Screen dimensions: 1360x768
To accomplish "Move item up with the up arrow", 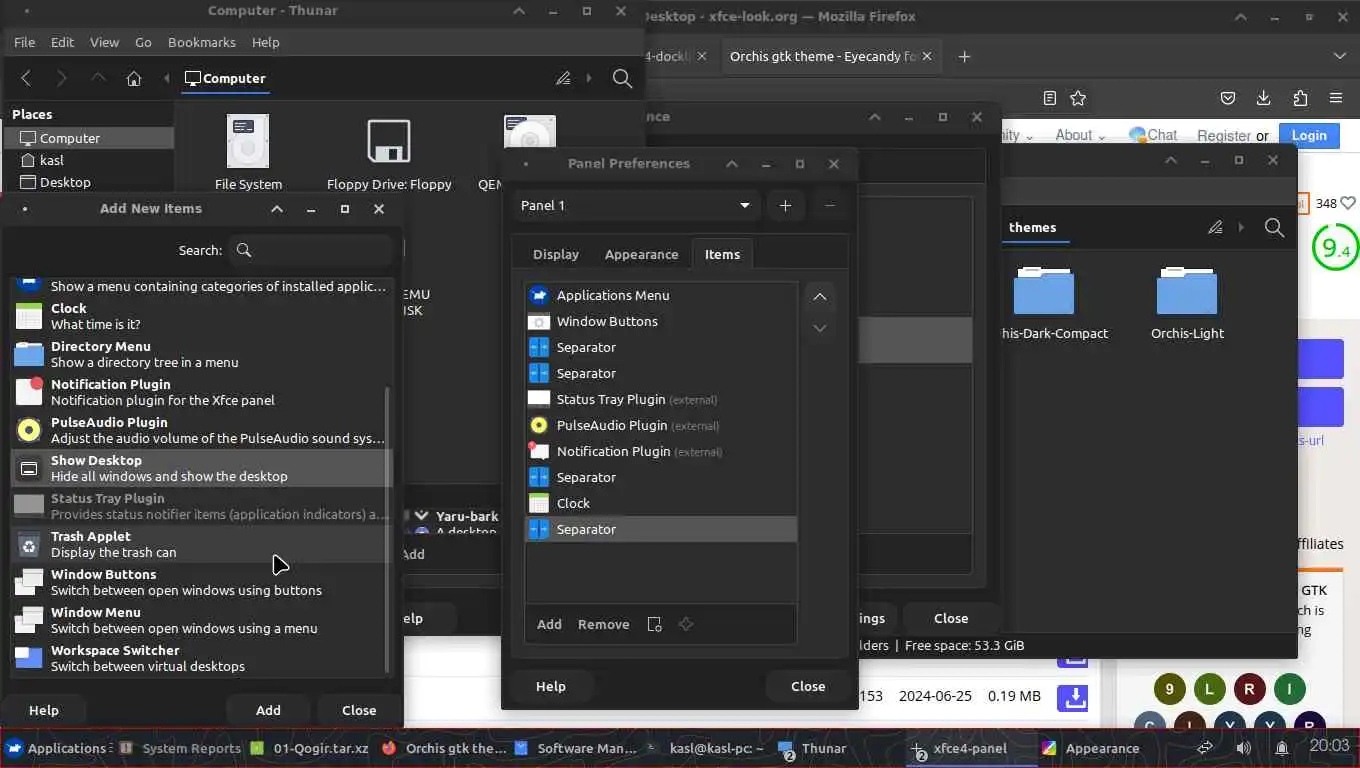I will click(819, 297).
